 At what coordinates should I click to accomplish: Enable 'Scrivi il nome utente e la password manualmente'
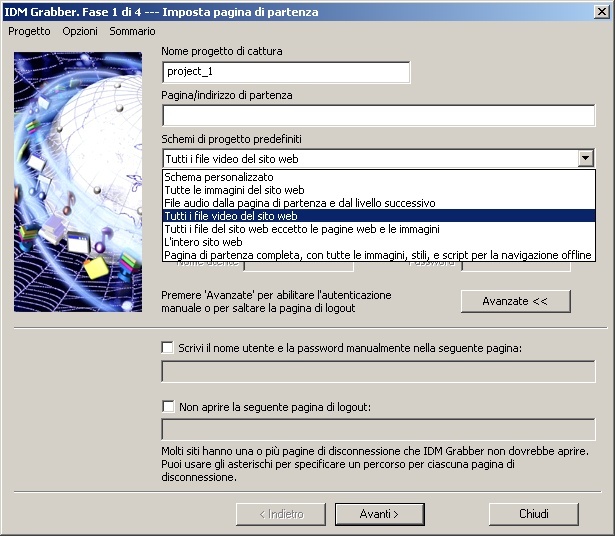coord(168,347)
